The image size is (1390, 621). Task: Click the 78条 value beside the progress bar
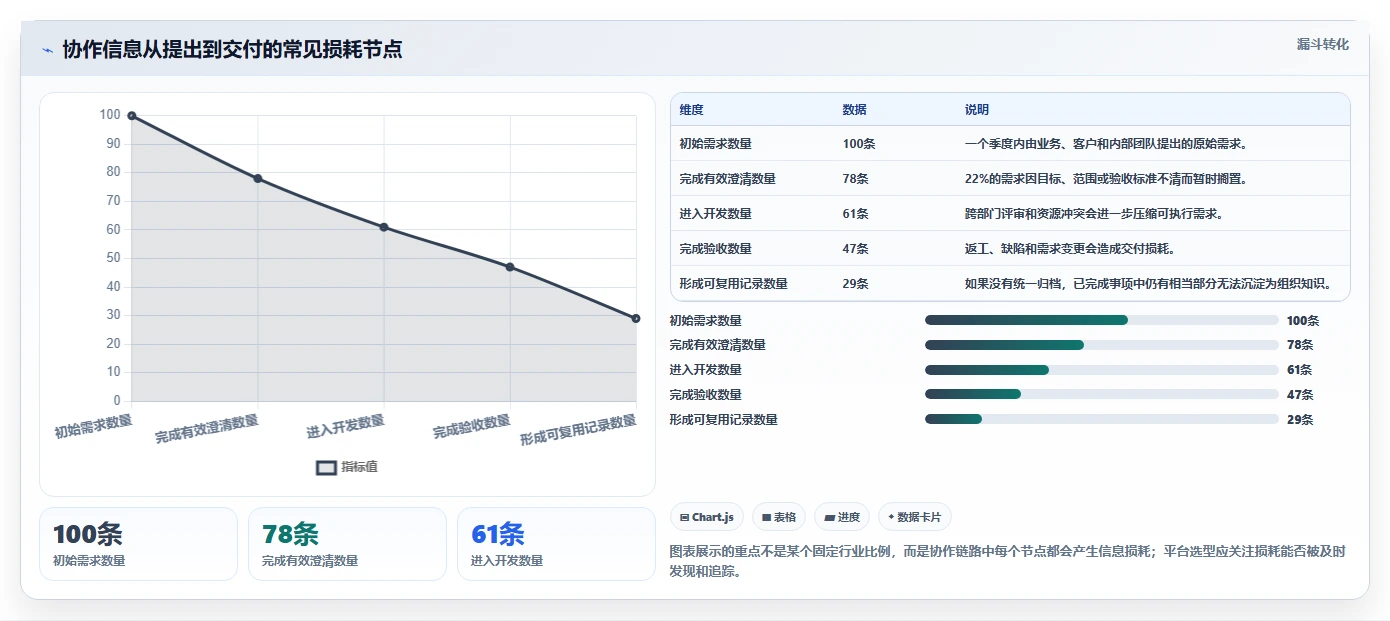coord(1300,345)
